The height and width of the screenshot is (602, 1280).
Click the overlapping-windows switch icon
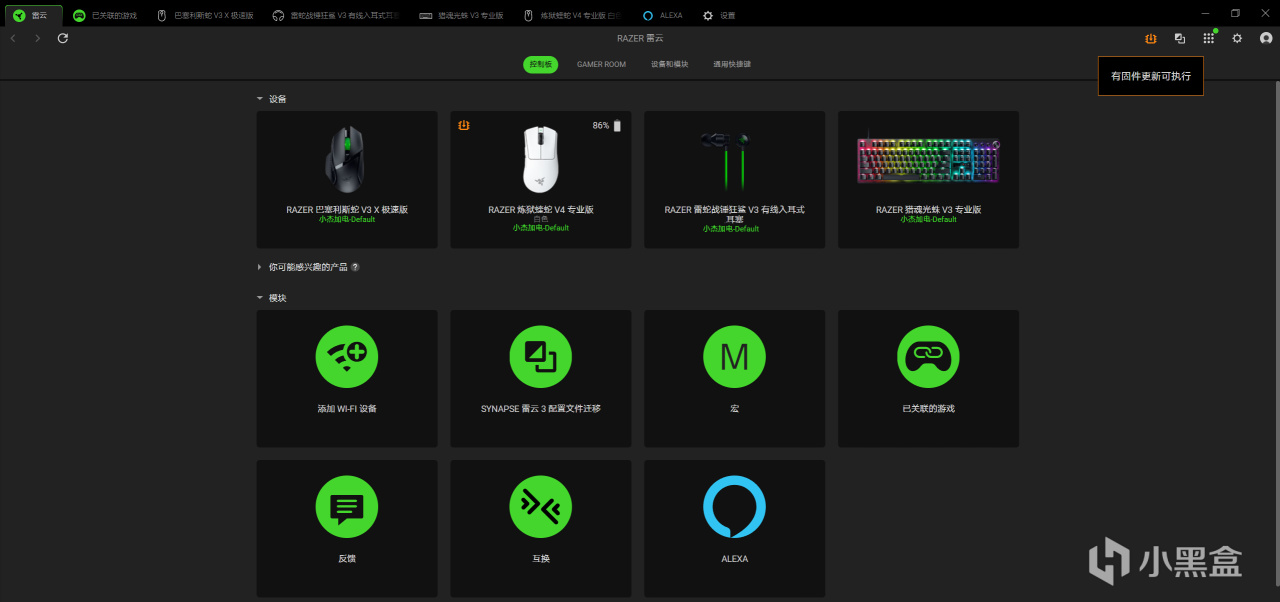1180,38
